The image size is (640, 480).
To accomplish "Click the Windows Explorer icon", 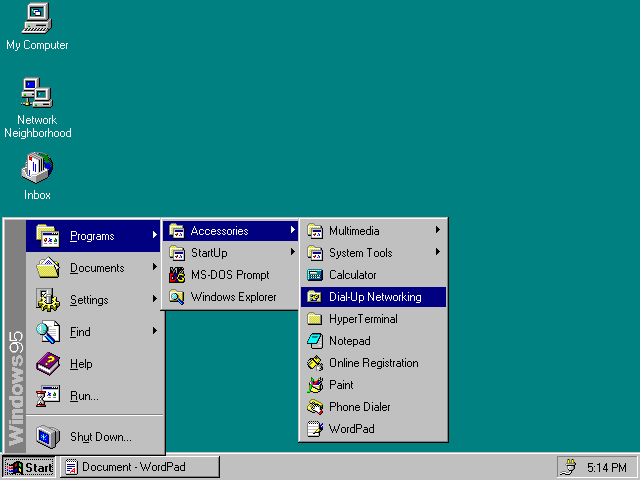I will (177, 297).
